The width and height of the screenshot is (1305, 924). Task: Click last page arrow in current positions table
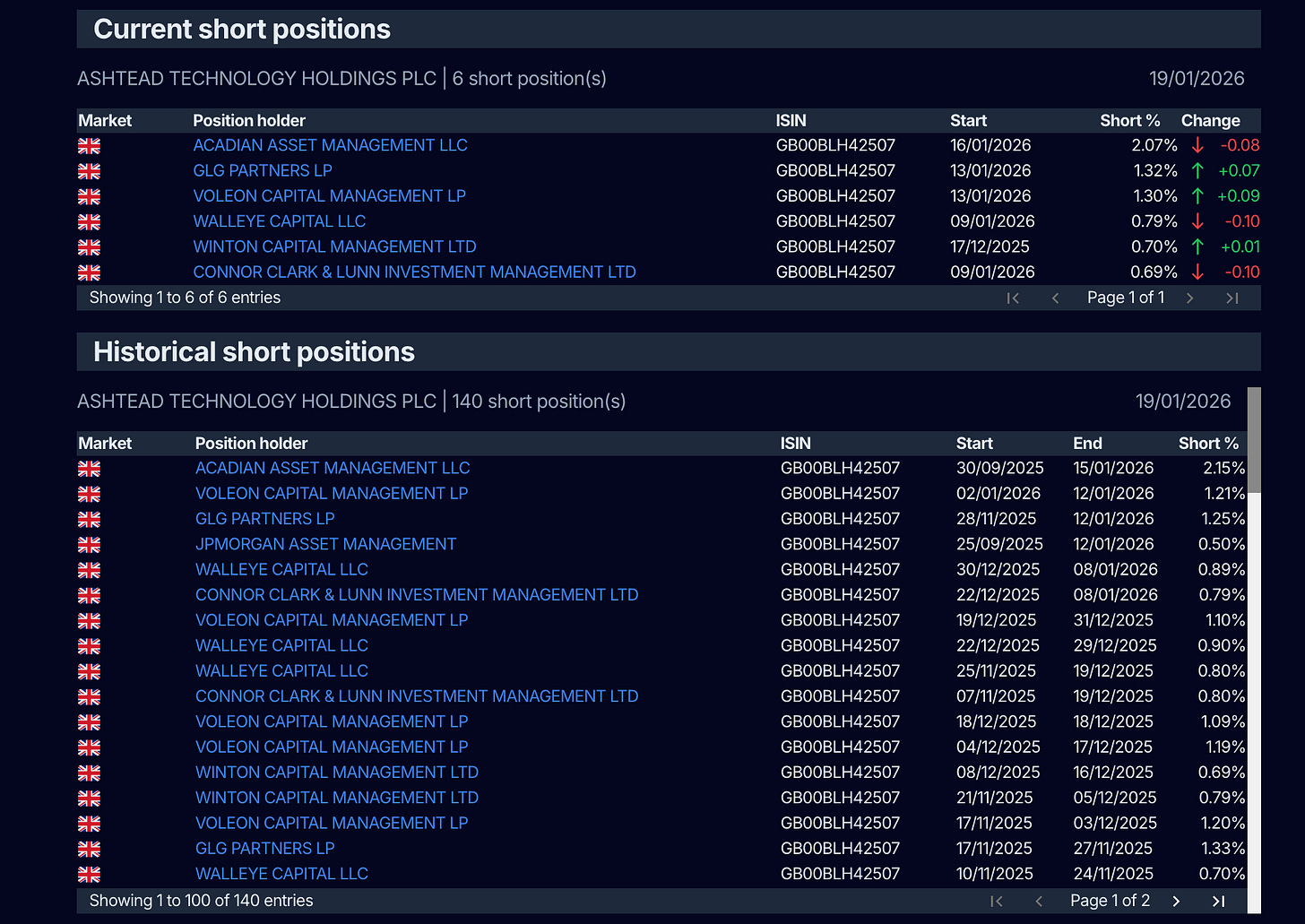1232,298
